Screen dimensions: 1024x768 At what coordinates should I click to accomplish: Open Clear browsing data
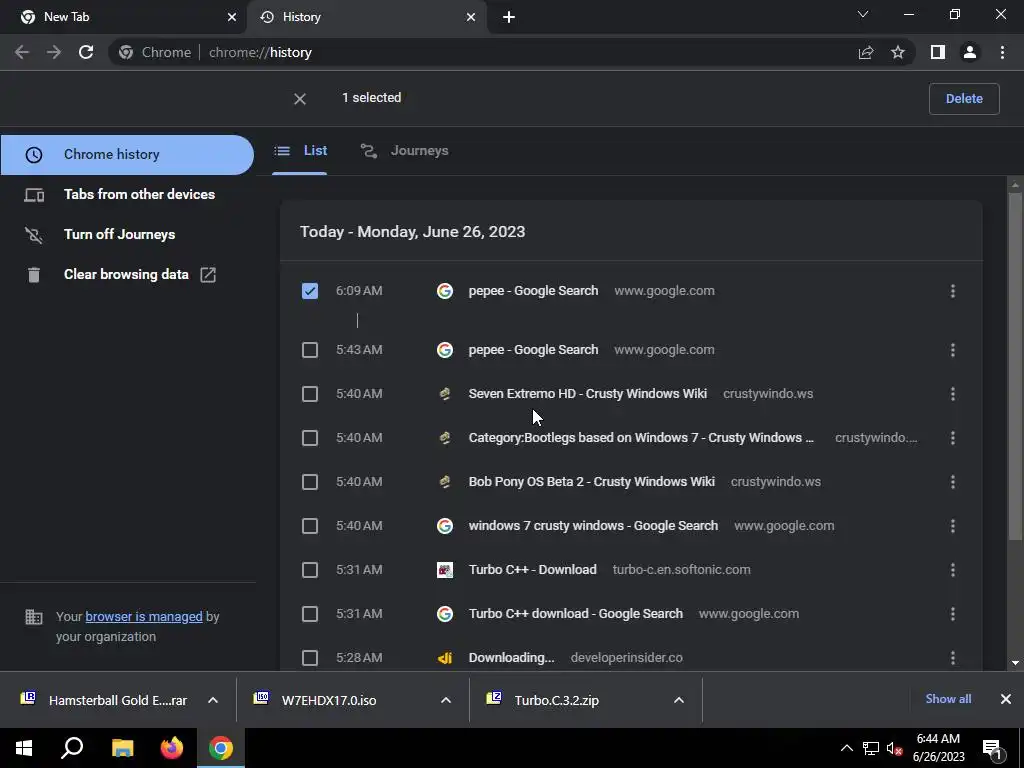click(x=127, y=274)
